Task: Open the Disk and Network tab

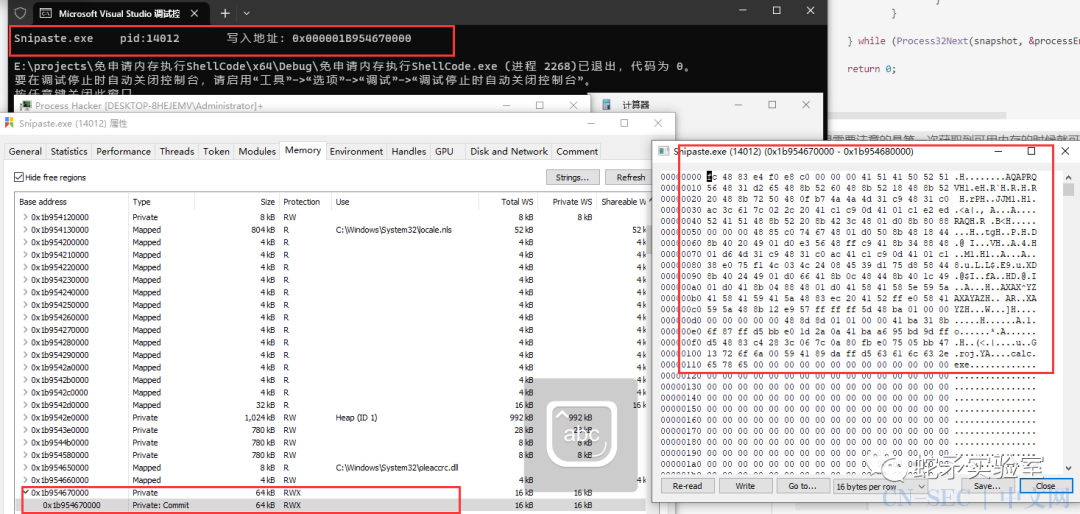Action: (x=509, y=152)
